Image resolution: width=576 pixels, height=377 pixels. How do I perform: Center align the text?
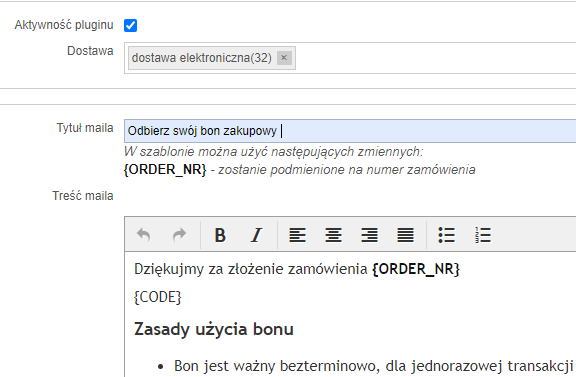tap(333, 235)
